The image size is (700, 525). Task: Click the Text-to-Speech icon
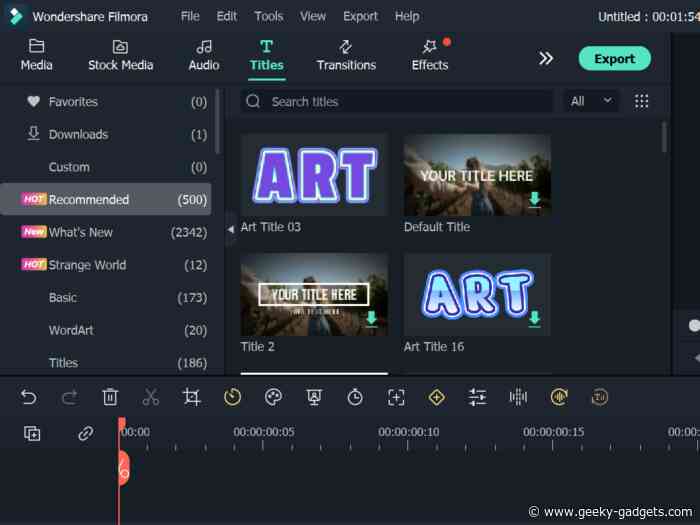pyautogui.click(x=600, y=396)
